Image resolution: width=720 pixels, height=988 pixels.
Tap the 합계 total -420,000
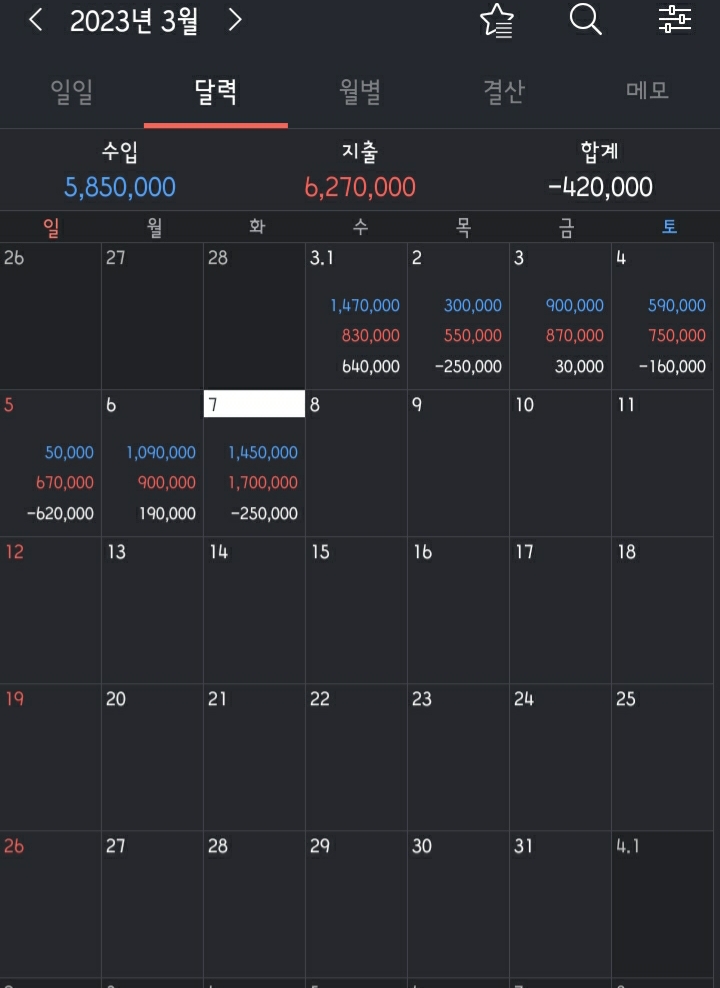(600, 187)
